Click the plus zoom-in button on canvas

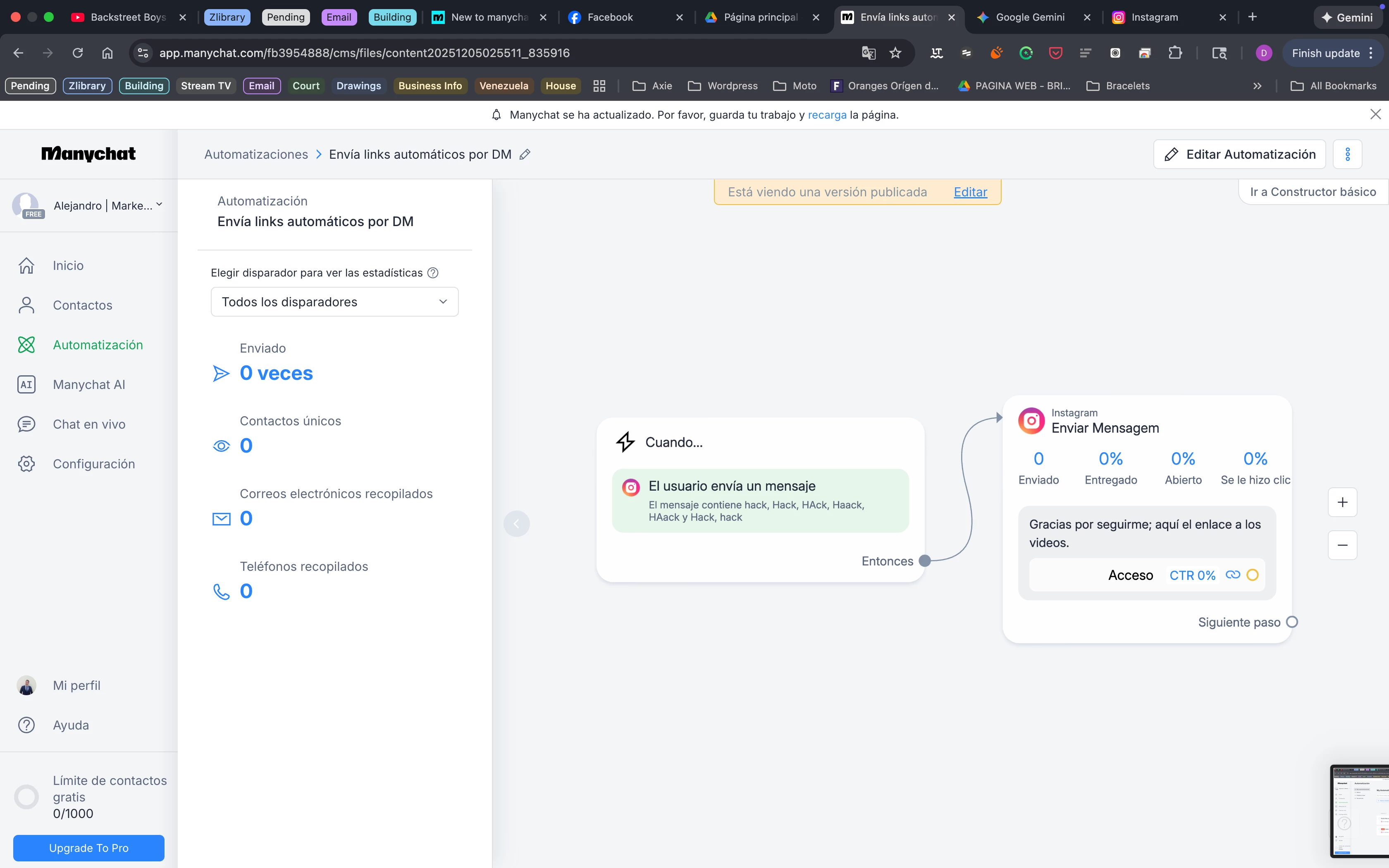(x=1342, y=502)
